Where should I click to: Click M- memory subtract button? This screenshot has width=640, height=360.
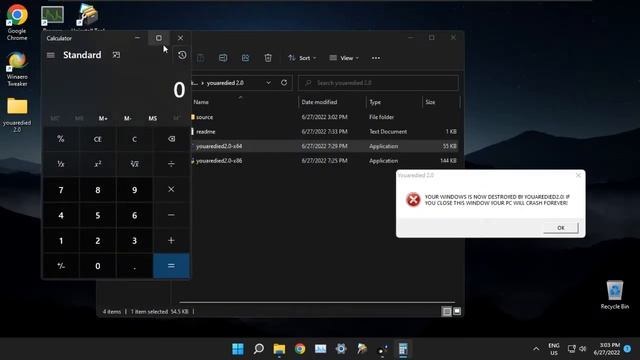pos(128,118)
